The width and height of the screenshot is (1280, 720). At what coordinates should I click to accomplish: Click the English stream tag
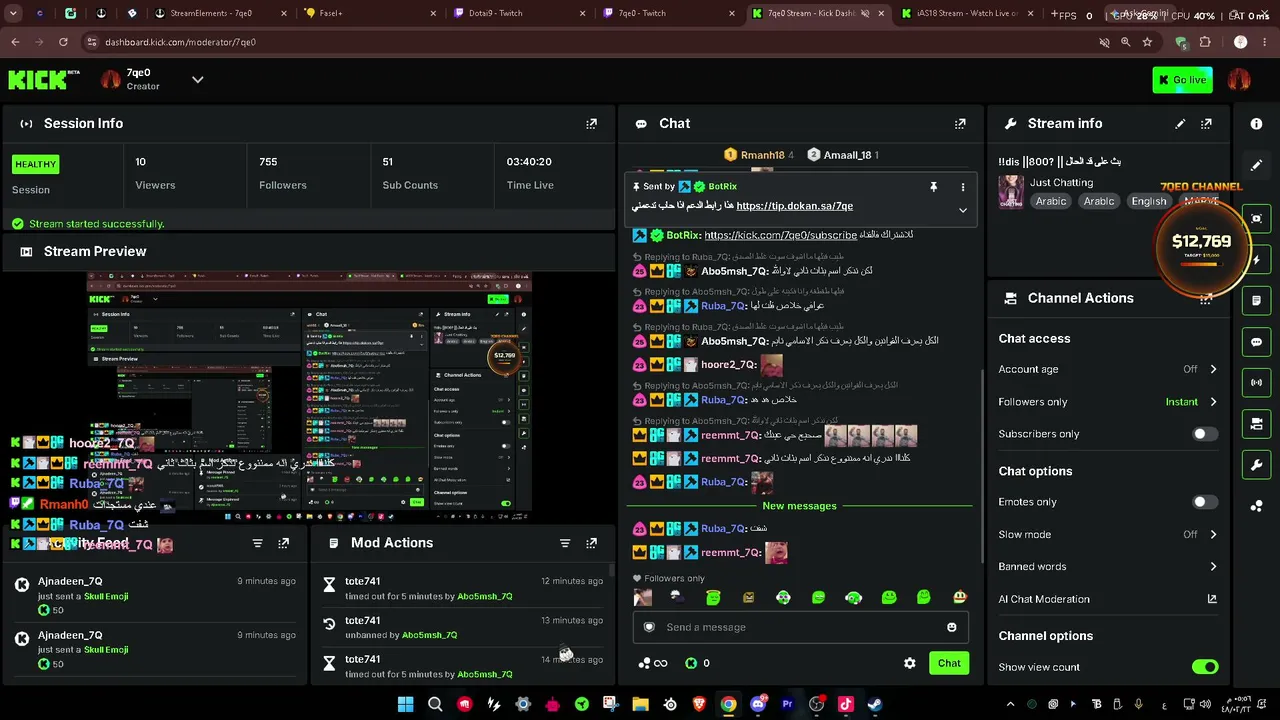point(1149,202)
